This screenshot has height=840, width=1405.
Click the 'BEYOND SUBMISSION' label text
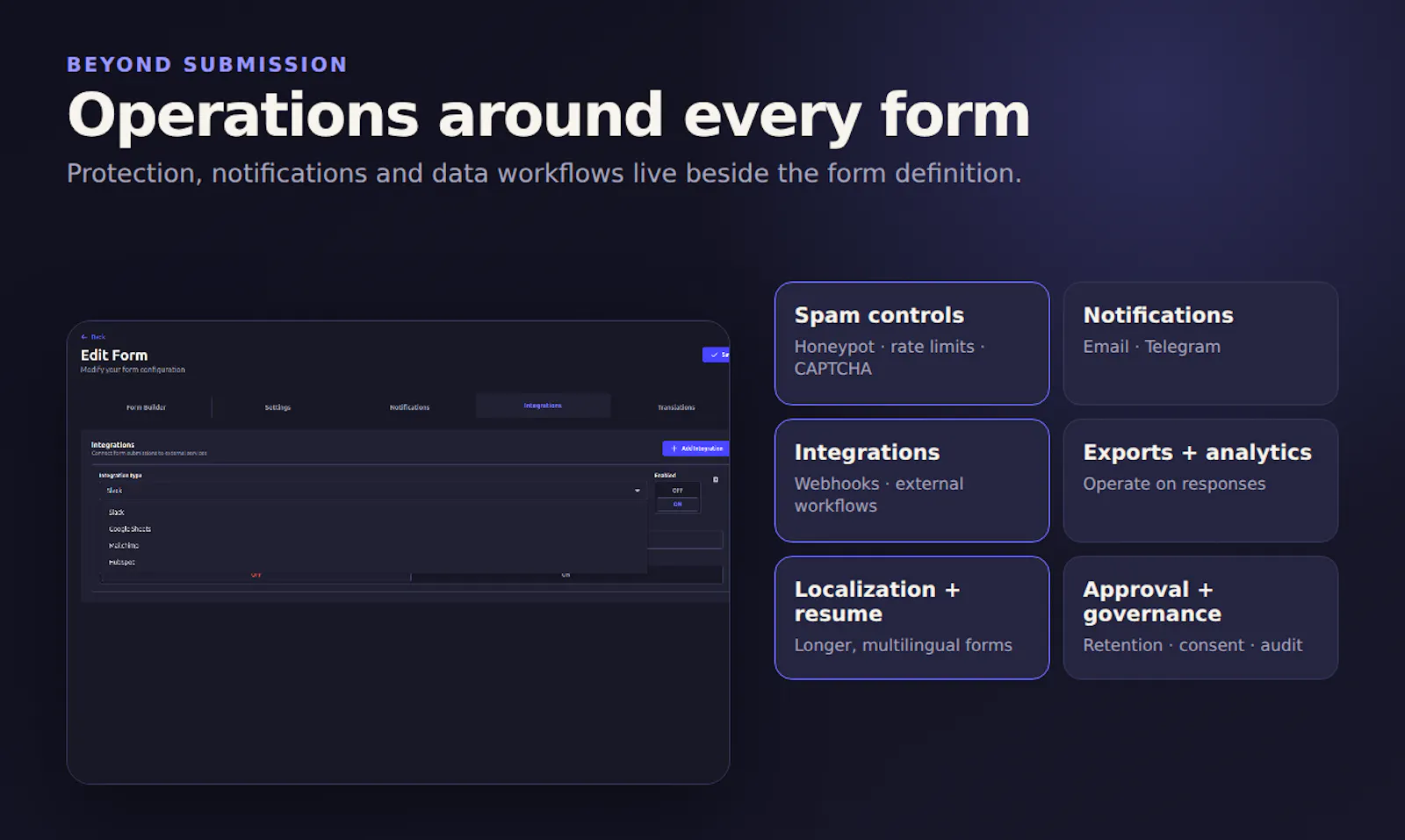tap(207, 64)
